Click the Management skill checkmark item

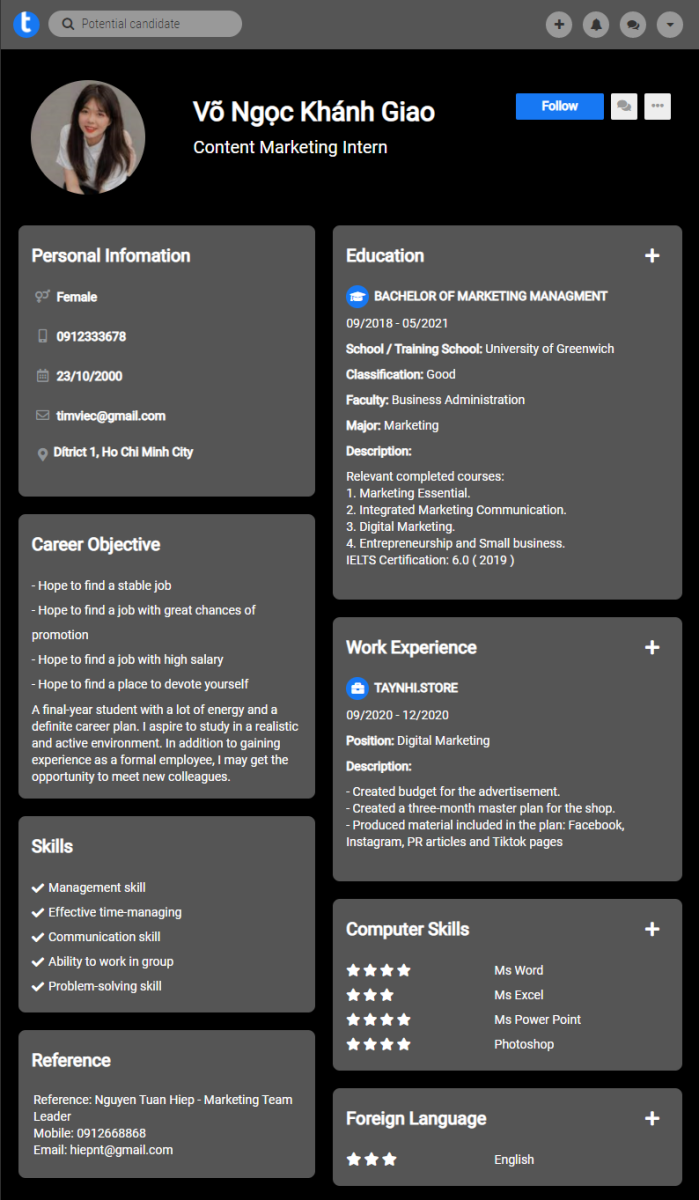89,888
